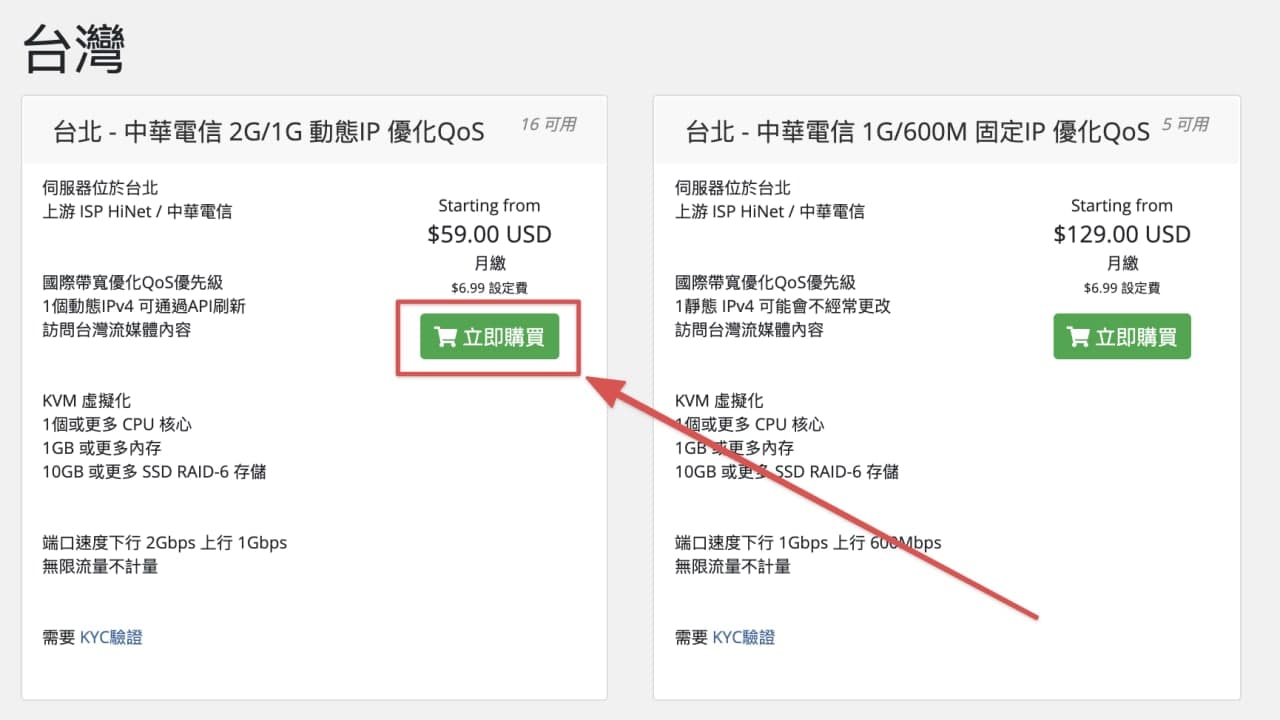Click the cart icon in the fixed IP plan's buy button

[x=1078, y=337]
